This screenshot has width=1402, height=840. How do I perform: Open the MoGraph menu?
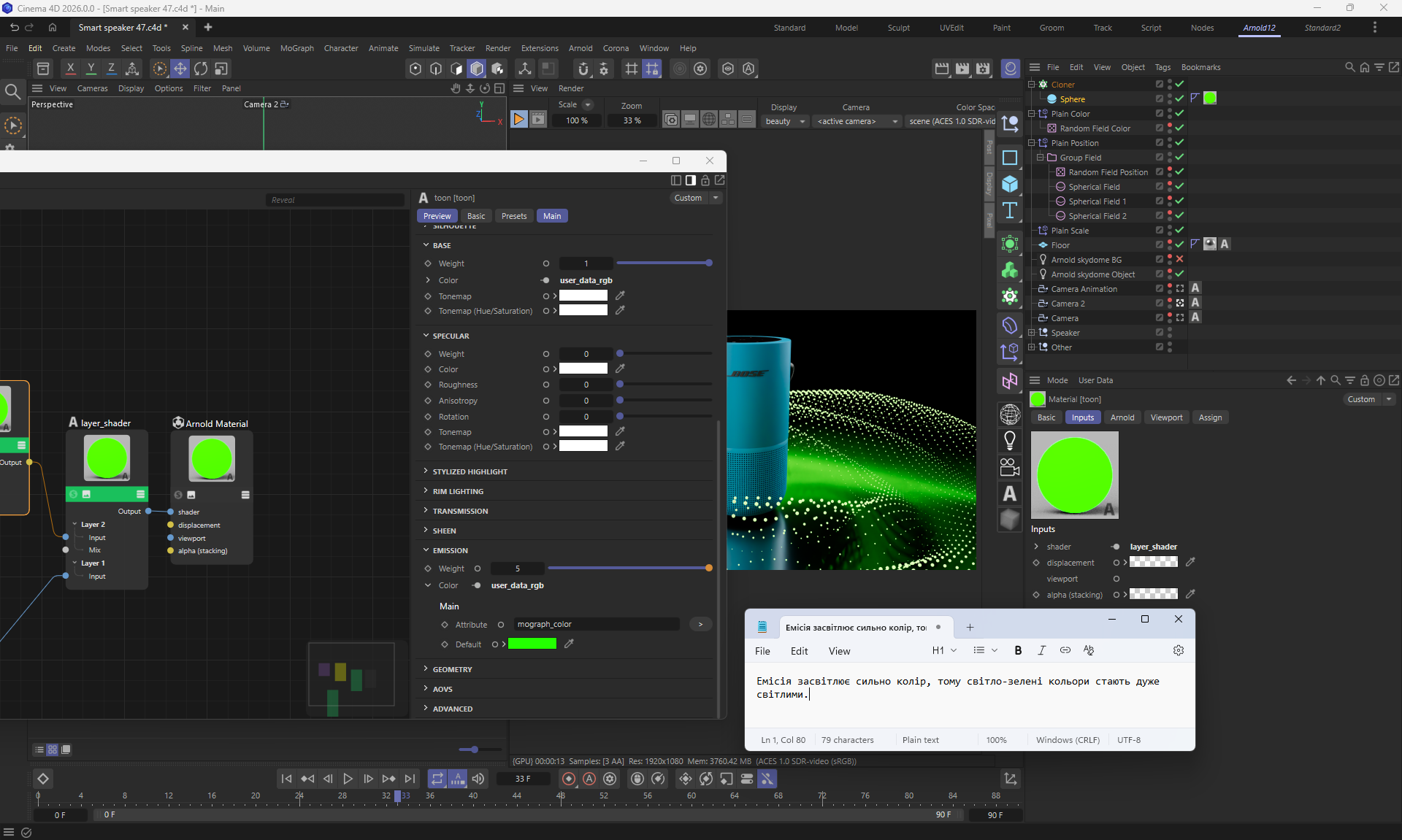(296, 48)
